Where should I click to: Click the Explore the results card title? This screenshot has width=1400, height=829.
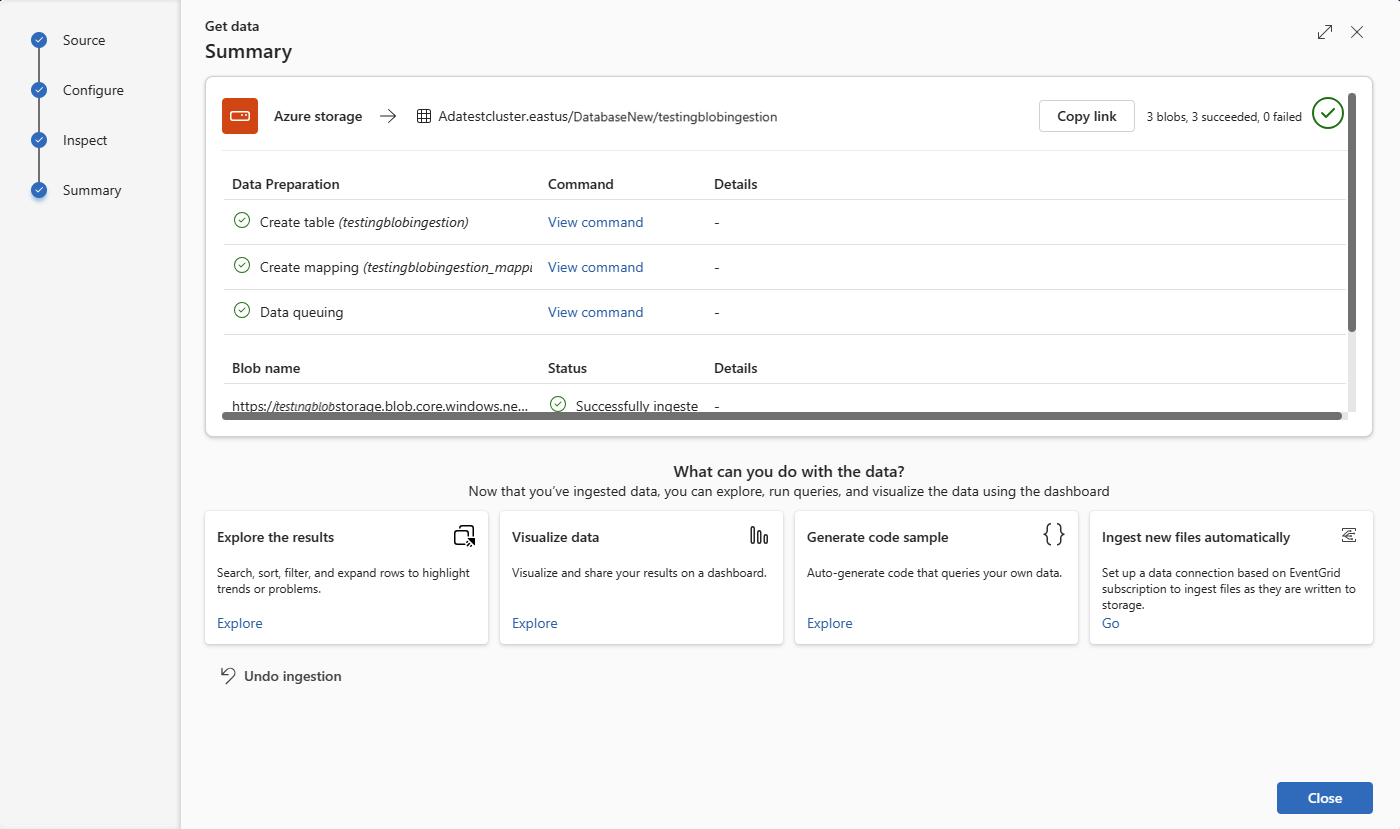tap(276, 537)
